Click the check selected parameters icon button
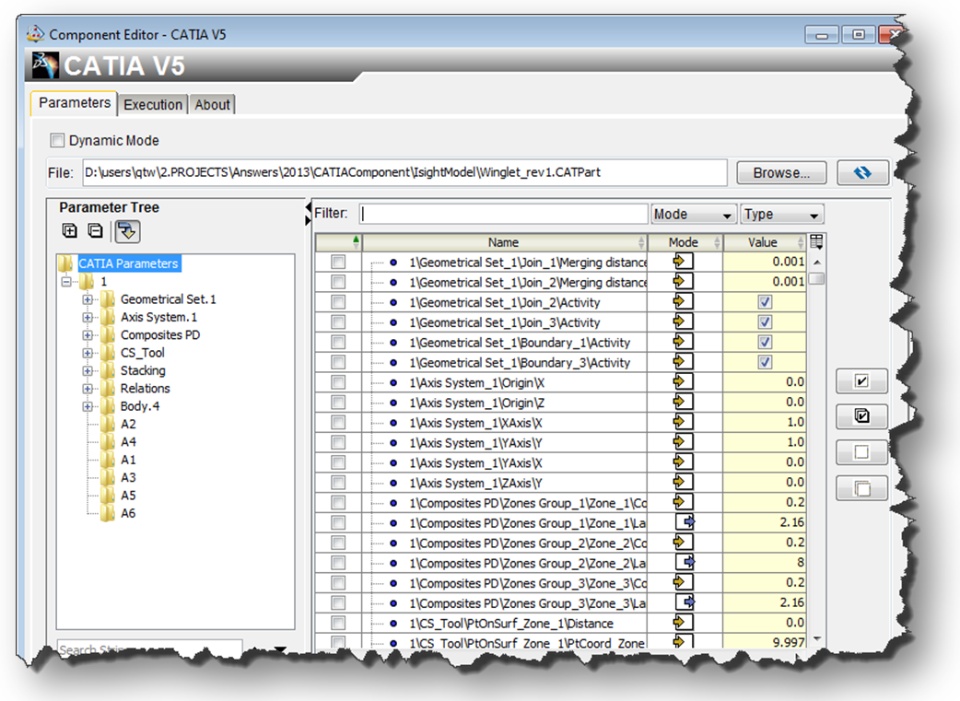The width and height of the screenshot is (960, 701). point(861,381)
